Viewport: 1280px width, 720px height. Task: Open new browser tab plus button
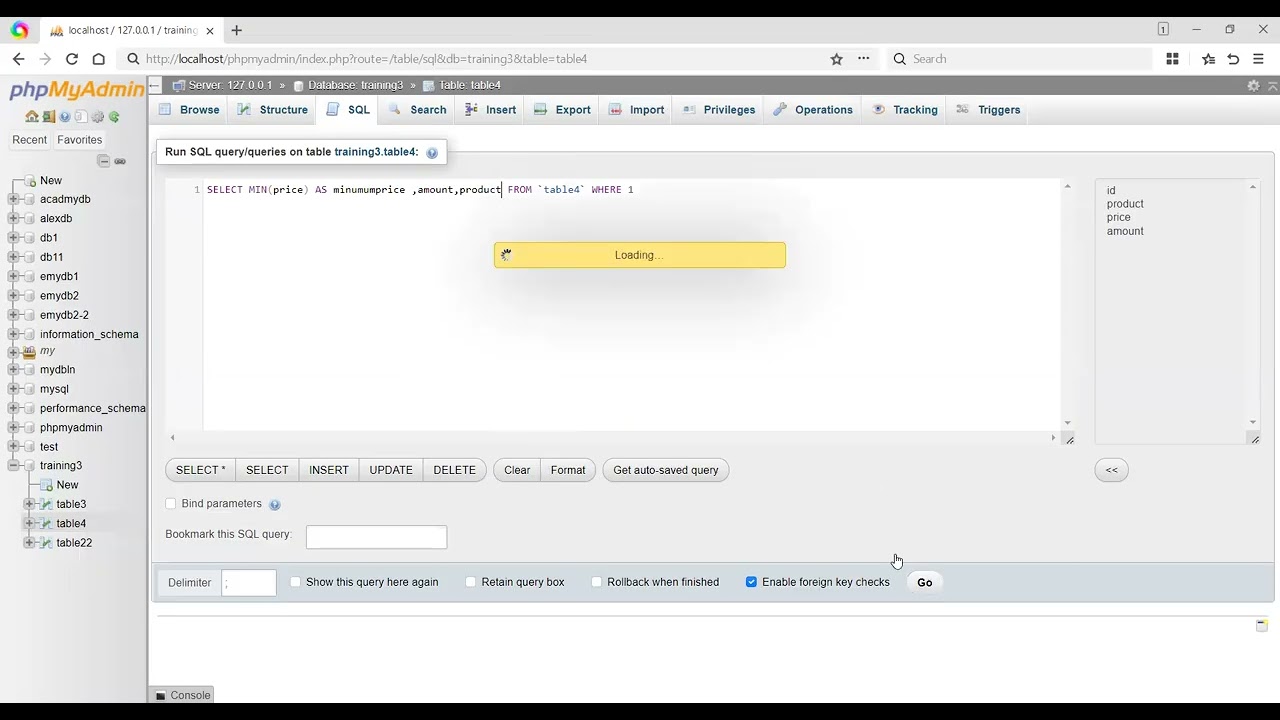(236, 30)
